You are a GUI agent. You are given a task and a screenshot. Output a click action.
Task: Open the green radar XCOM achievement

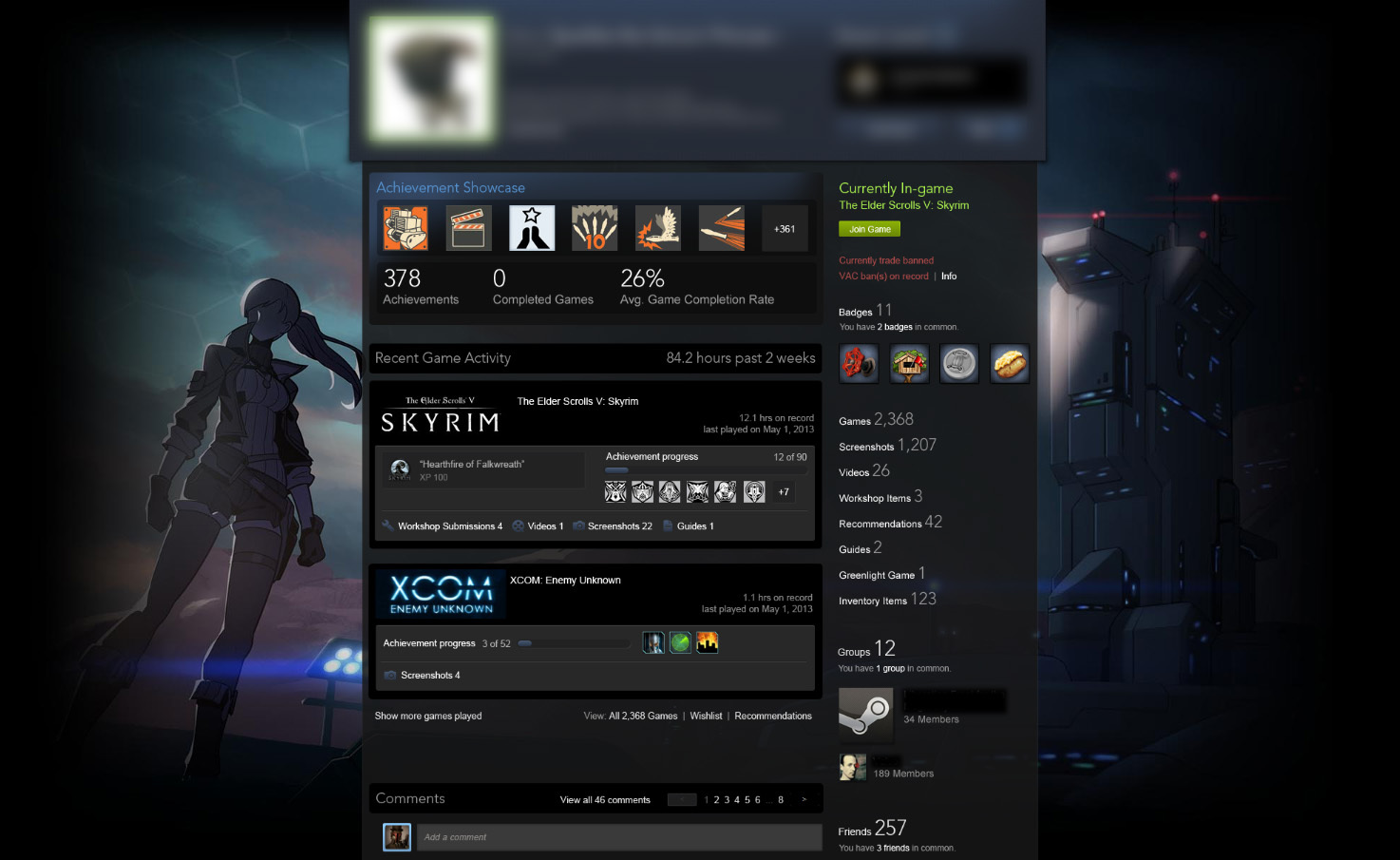click(680, 642)
